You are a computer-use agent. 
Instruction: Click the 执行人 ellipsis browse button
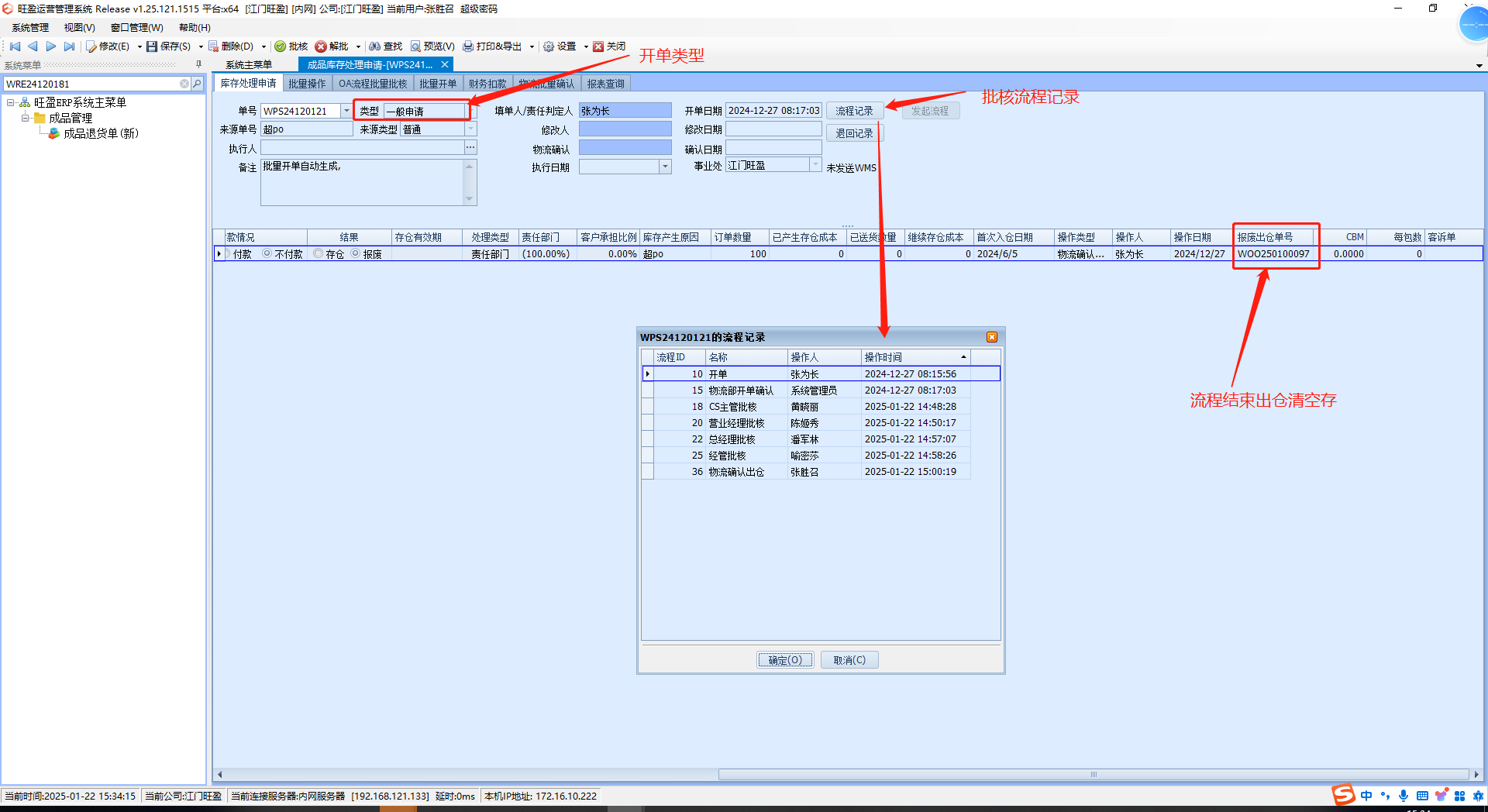[470, 147]
